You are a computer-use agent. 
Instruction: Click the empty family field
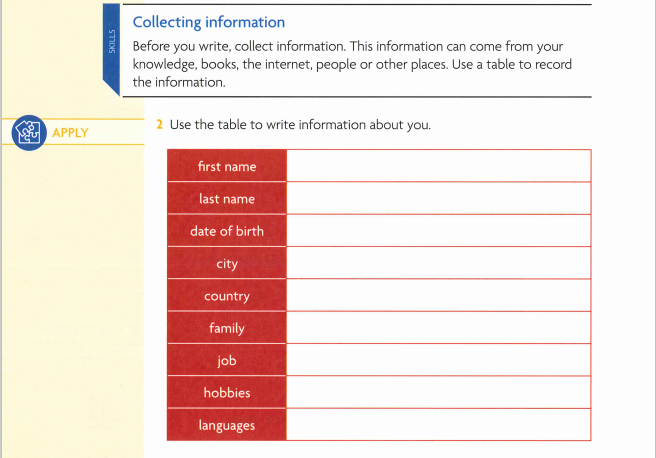[439, 328]
